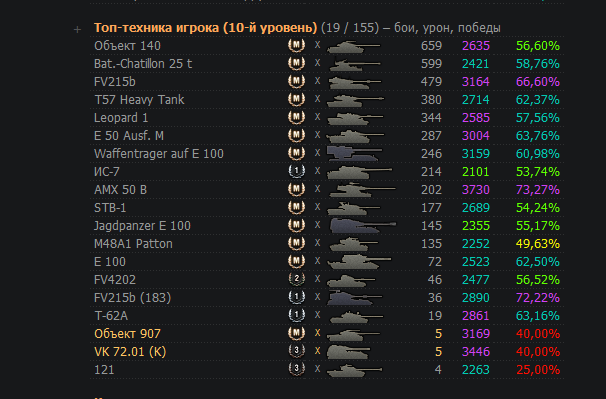Click FV215b mastery badge icon

296,81
